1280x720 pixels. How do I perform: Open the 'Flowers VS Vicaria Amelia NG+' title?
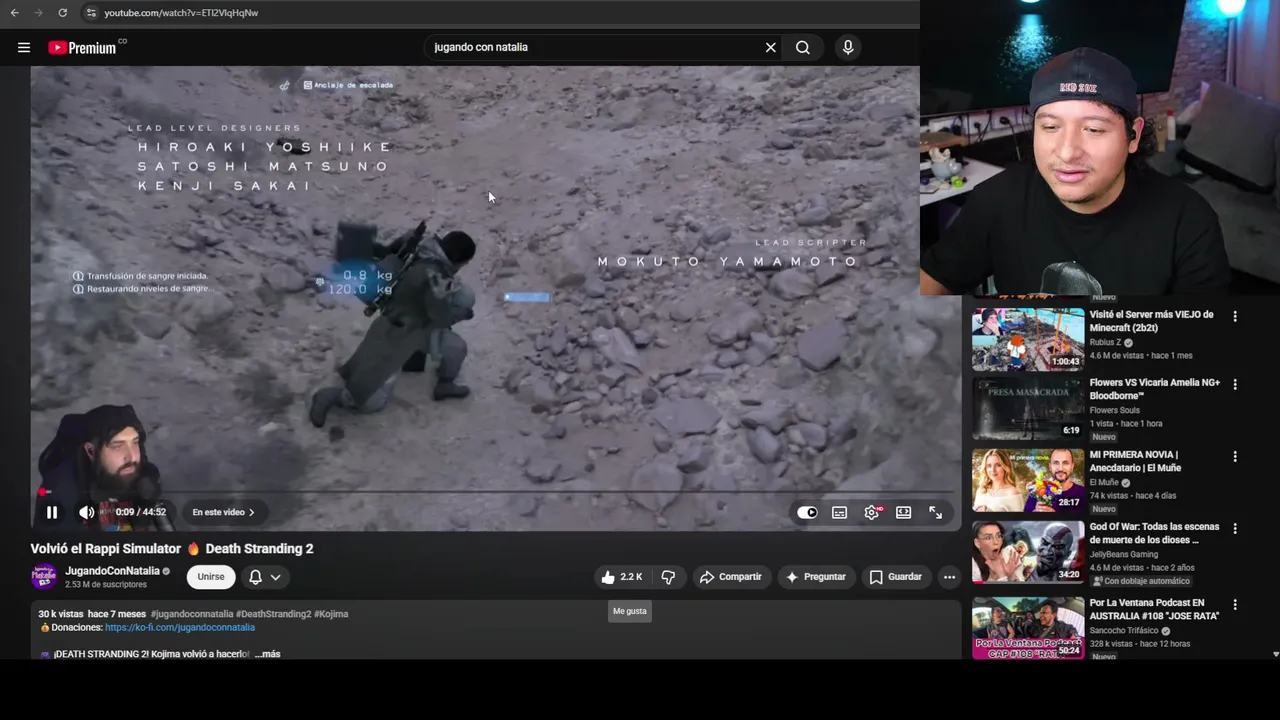pyautogui.click(x=1155, y=389)
